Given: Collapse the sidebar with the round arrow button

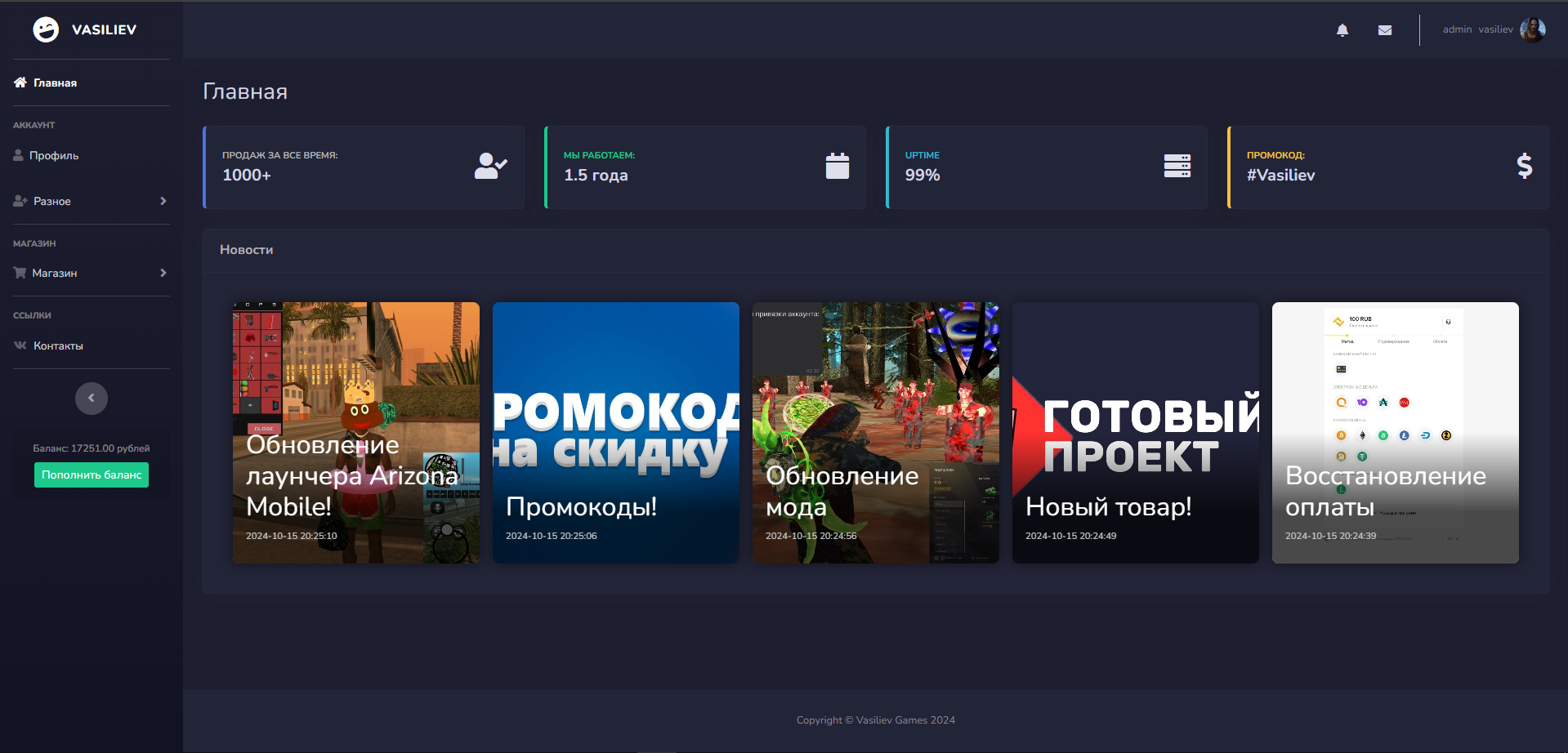Looking at the screenshot, I should (x=92, y=399).
